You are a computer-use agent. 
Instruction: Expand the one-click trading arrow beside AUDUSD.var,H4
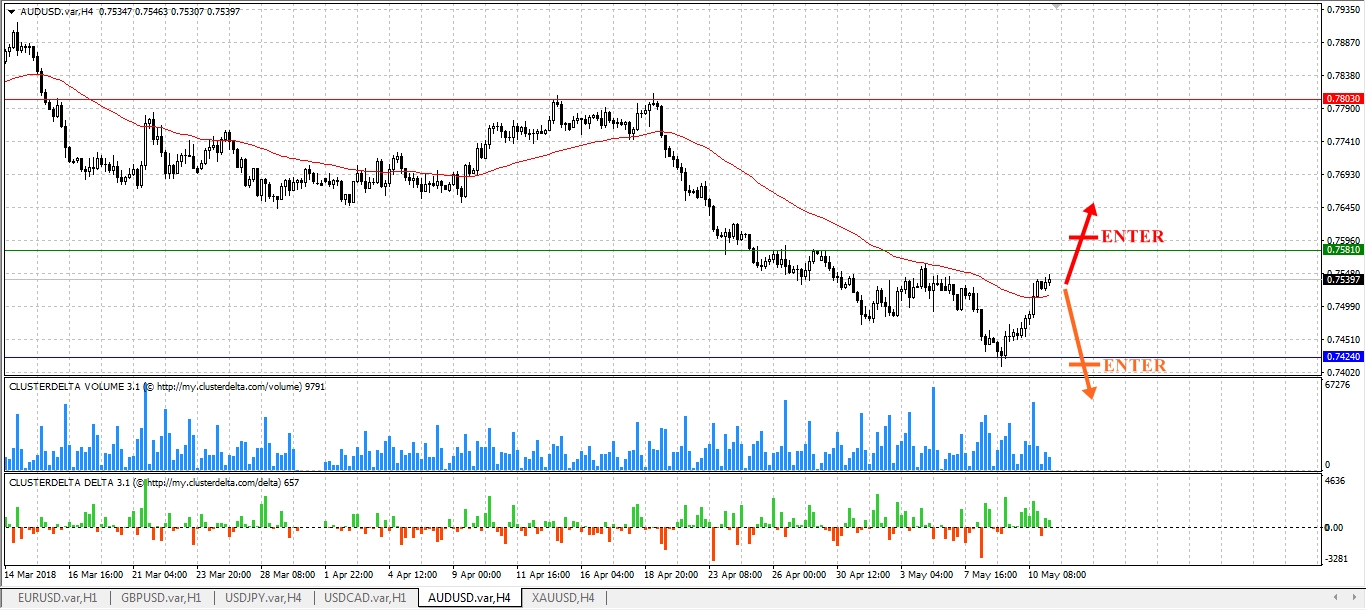(11, 11)
